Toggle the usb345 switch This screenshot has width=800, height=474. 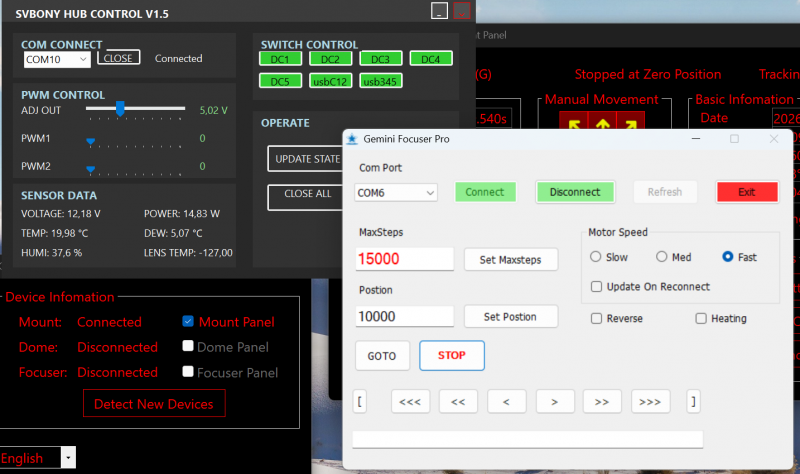pyautogui.click(x=381, y=81)
